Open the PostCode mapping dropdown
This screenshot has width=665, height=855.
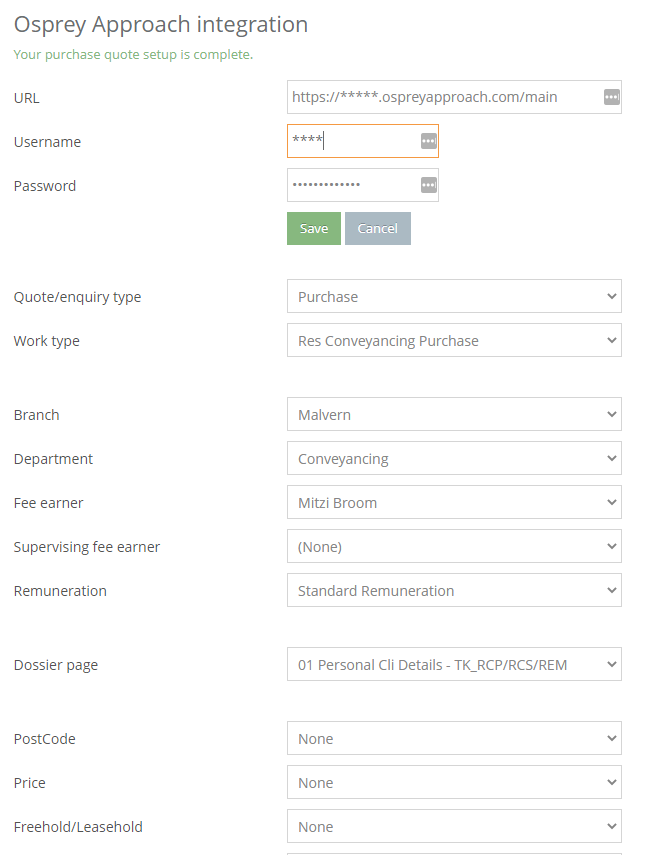click(454, 739)
